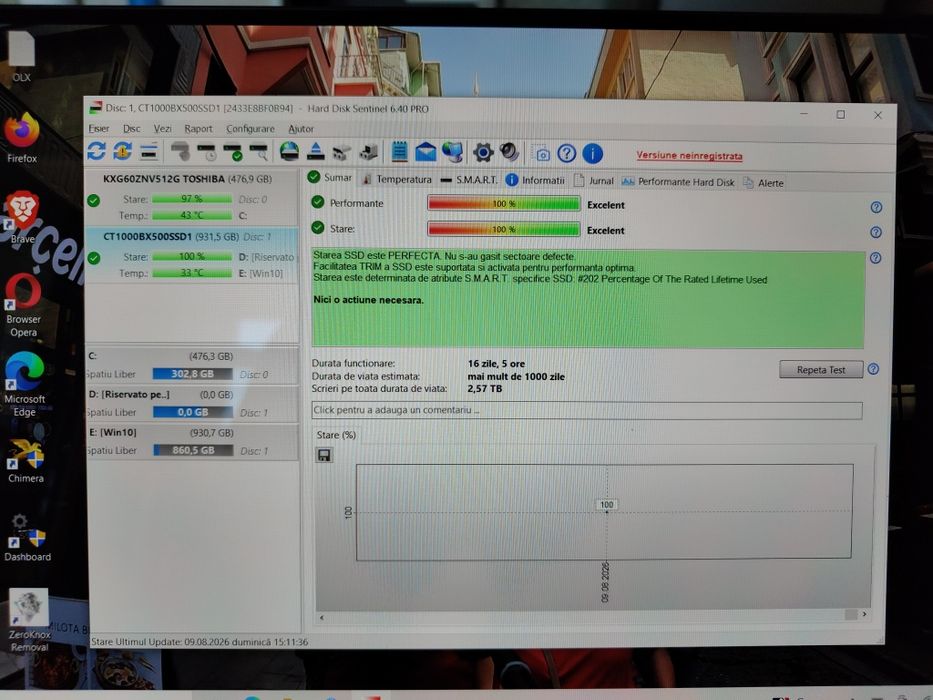Click the disk with clock icon

pos(206,152)
